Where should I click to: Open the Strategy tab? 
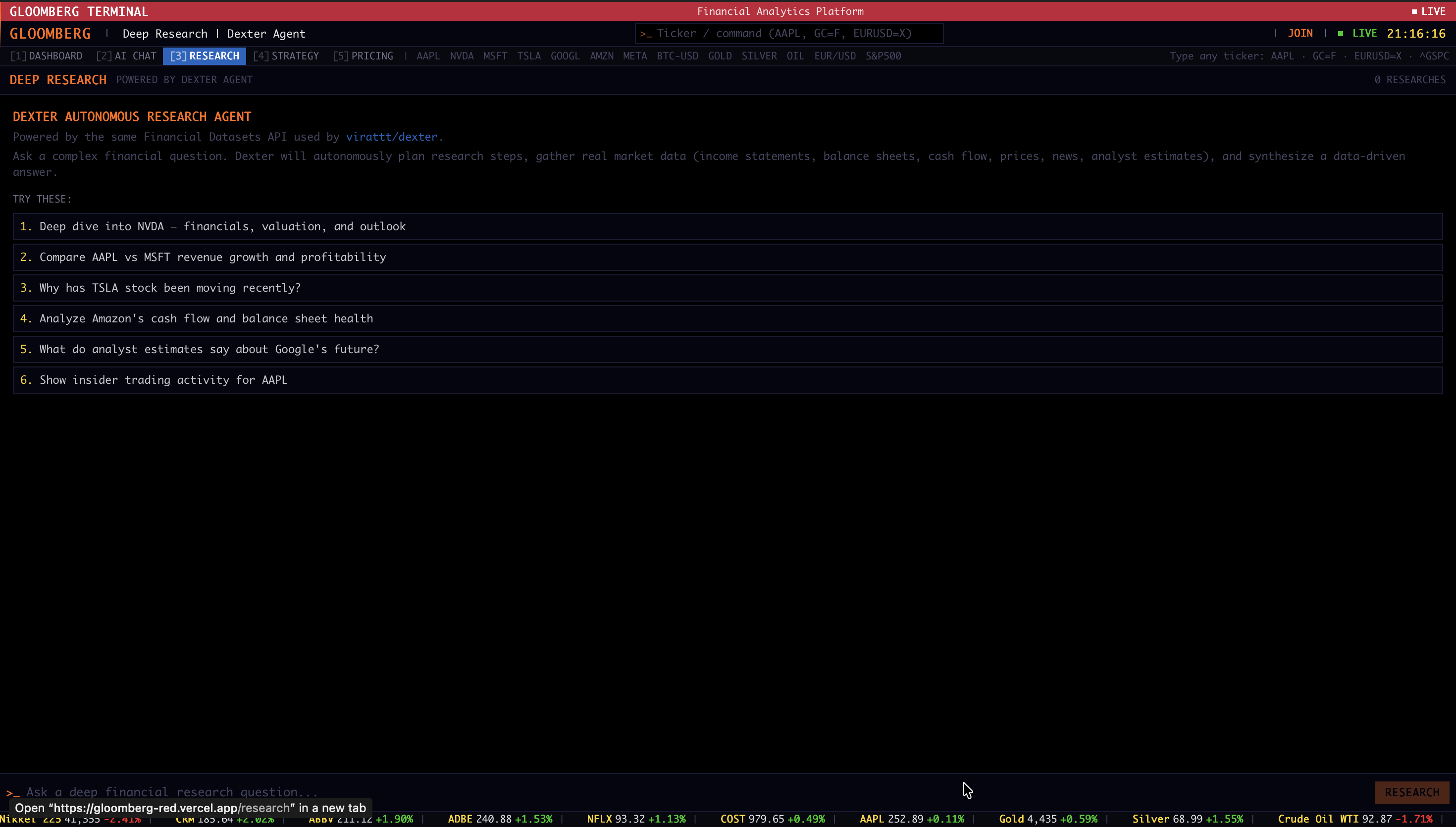286,55
